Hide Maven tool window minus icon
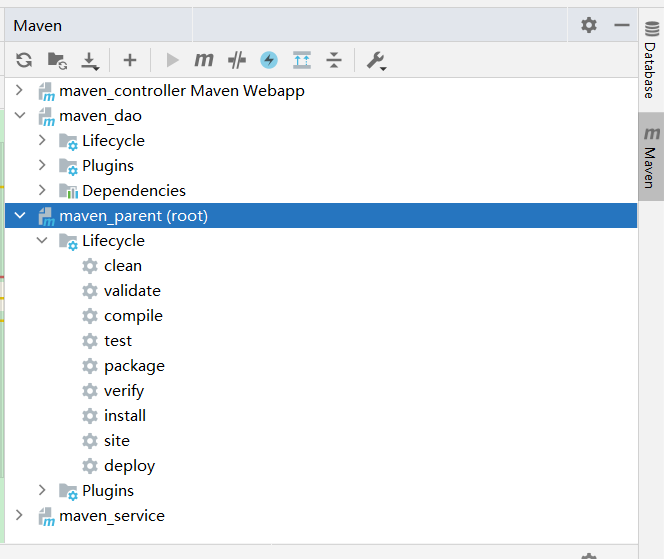664x559 pixels. click(622, 25)
